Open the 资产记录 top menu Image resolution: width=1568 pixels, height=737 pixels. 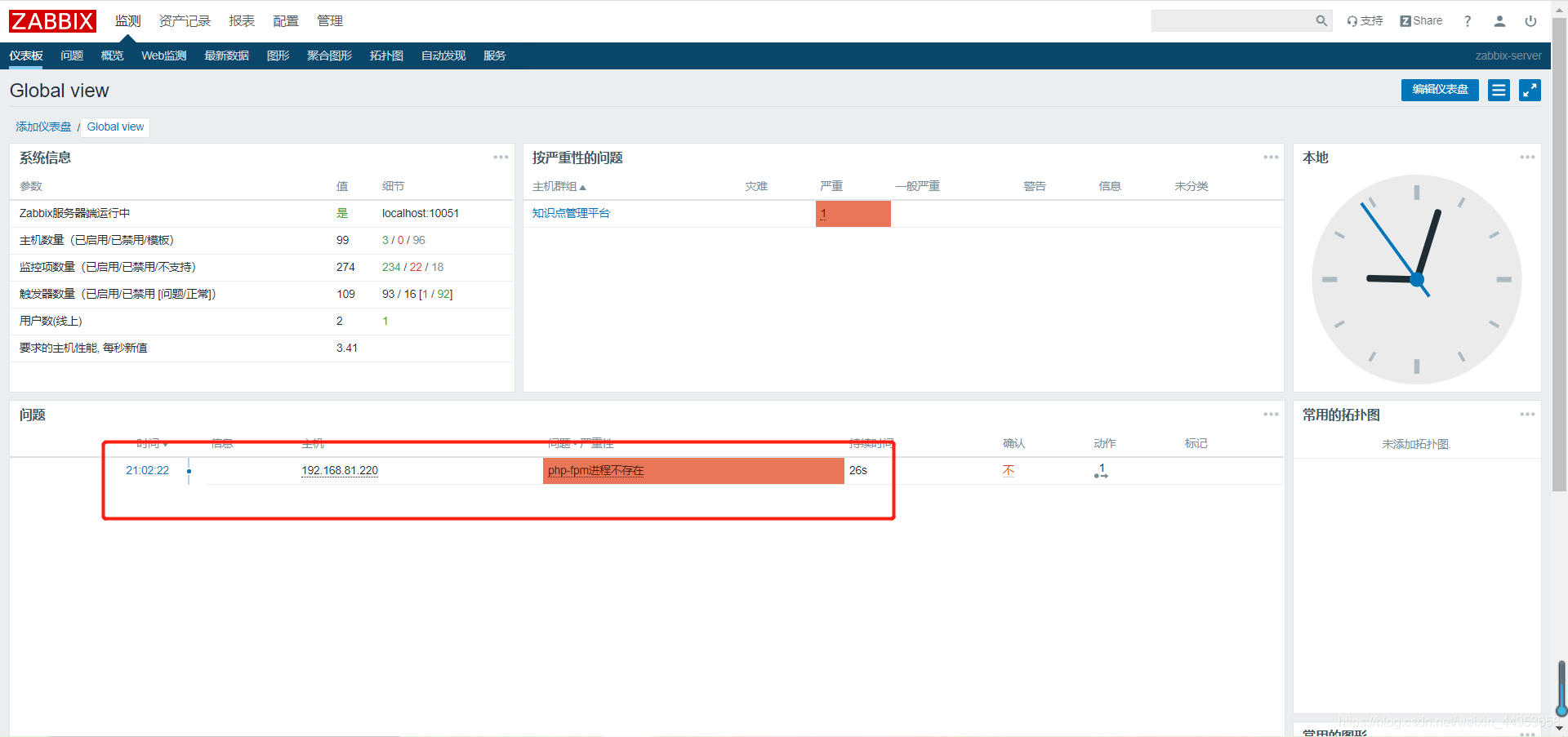pyautogui.click(x=185, y=21)
